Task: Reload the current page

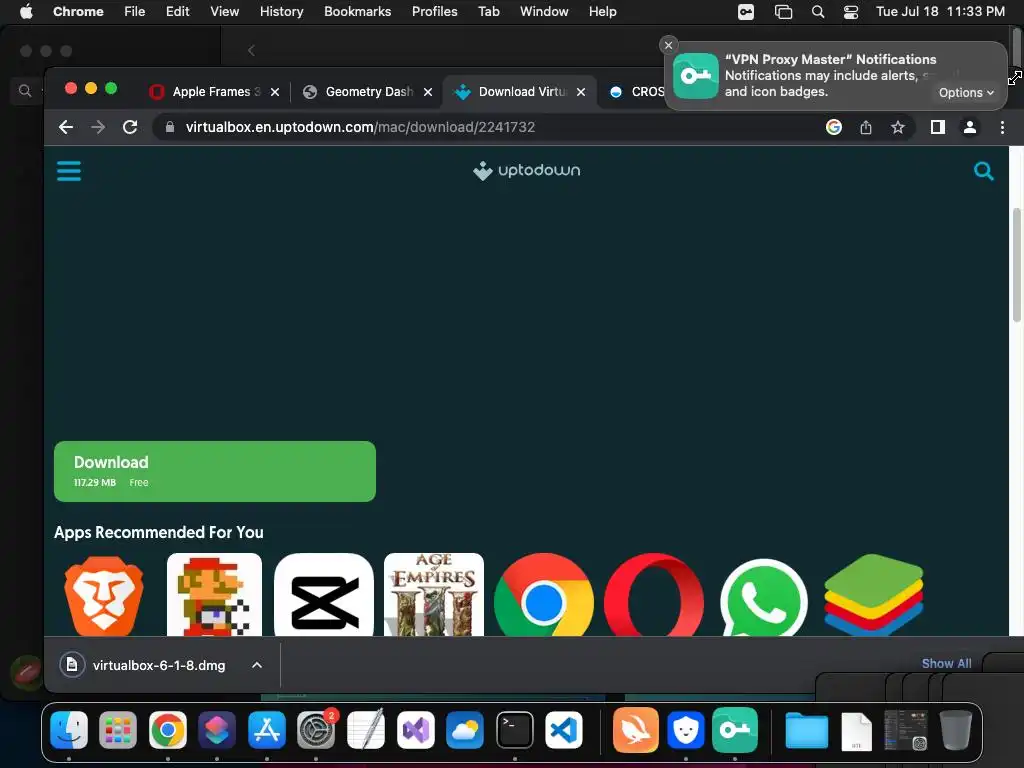Action: coord(130,127)
